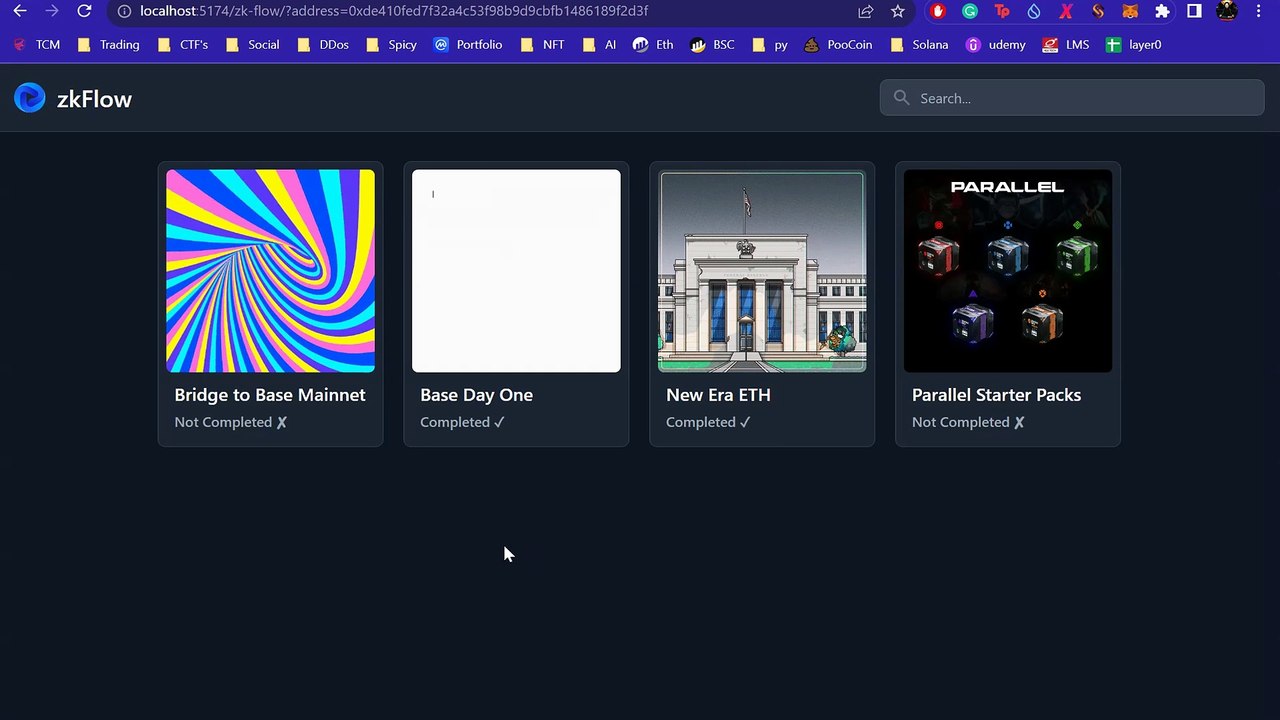This screenshot has width=1280, height=720.
Task: View site information icon beside localhost URL
Action: pos(124,11)
